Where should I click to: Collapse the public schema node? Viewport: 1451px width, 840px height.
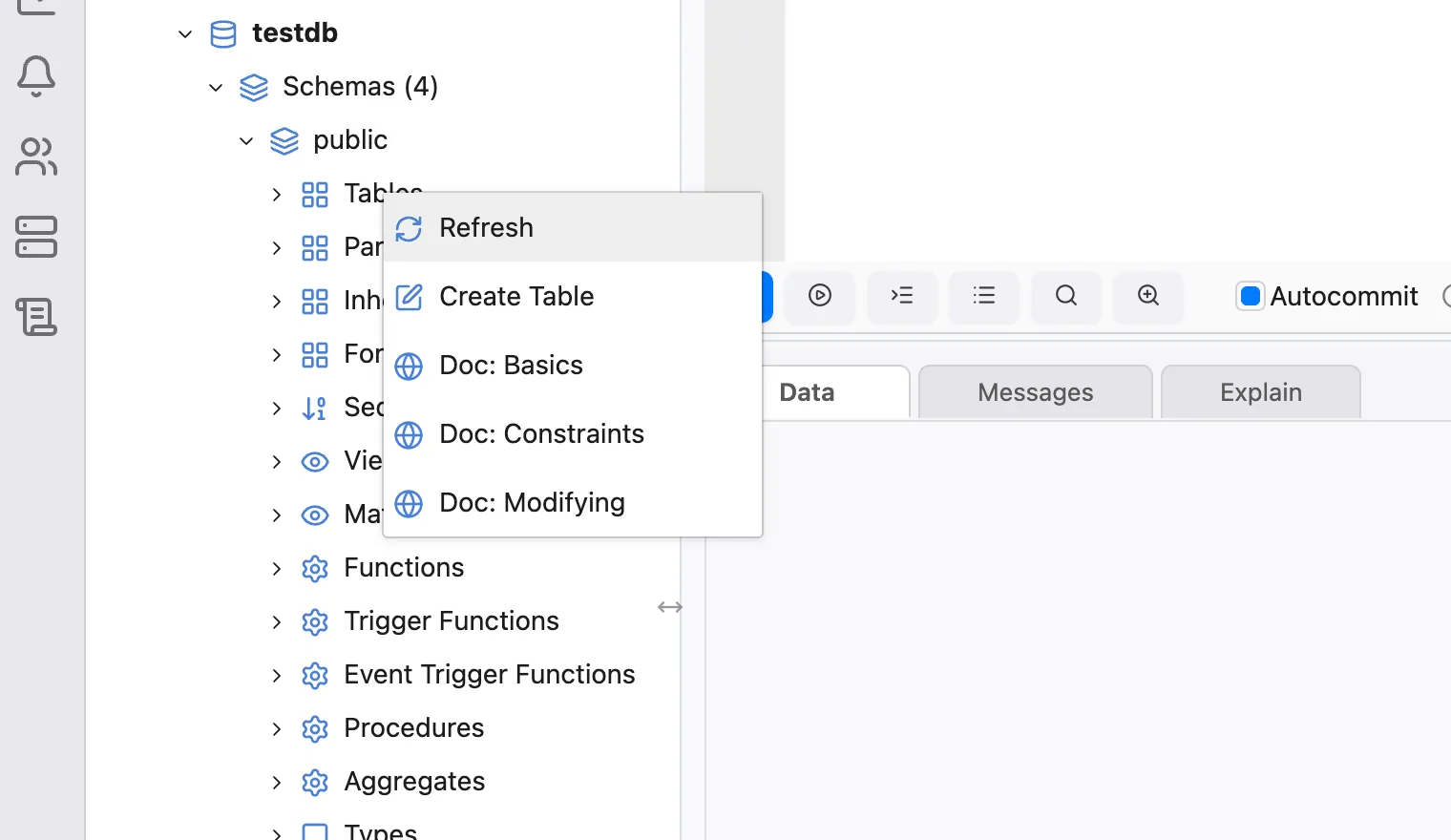pyautogui.click(x=246, y=141)
